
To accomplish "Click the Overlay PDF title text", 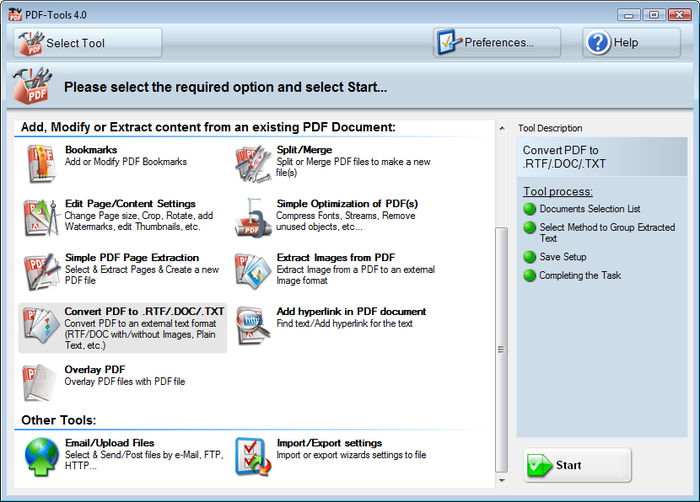I will [95, 369].
